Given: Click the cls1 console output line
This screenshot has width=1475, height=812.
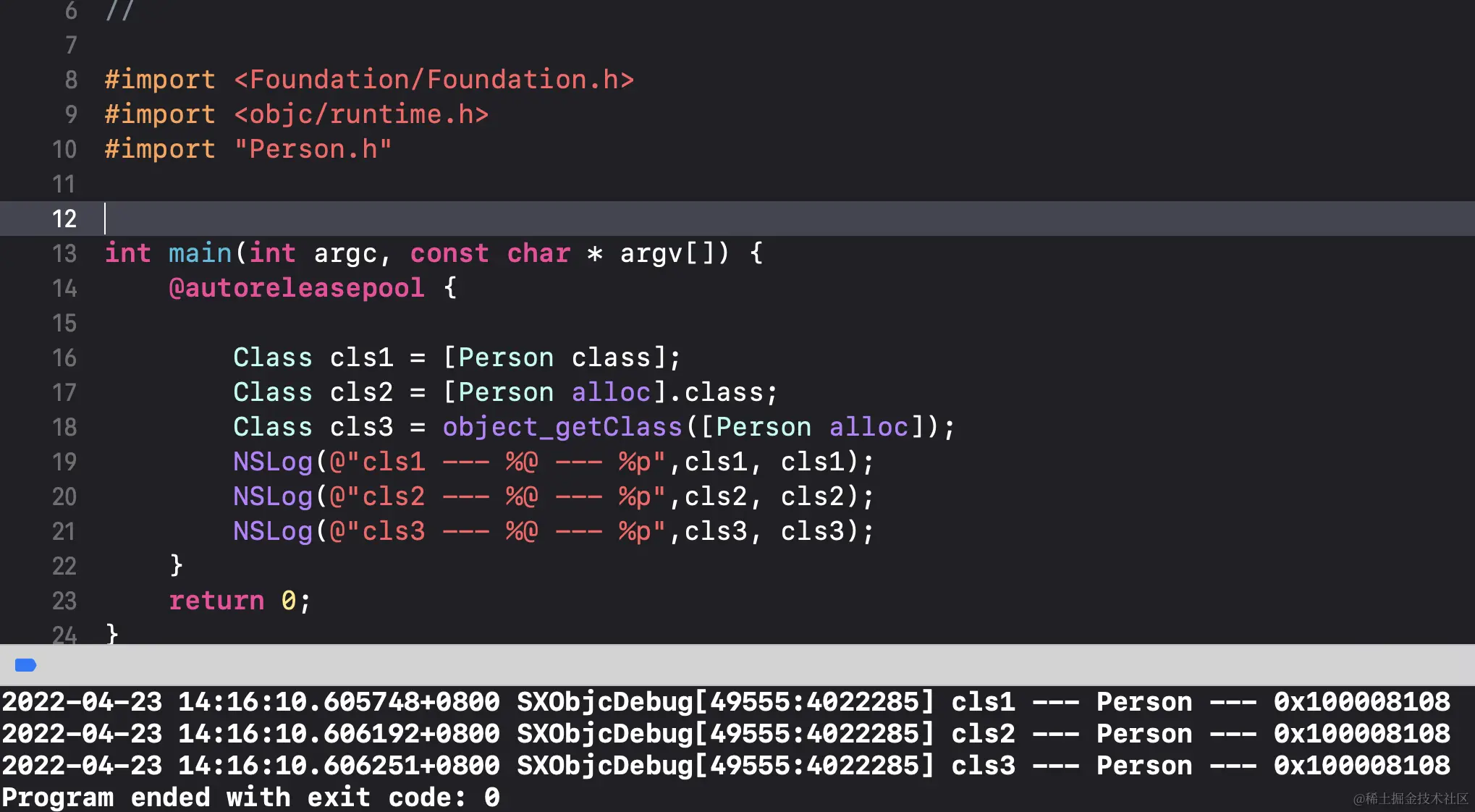Looking at the screenshot, I should (724, 702).
